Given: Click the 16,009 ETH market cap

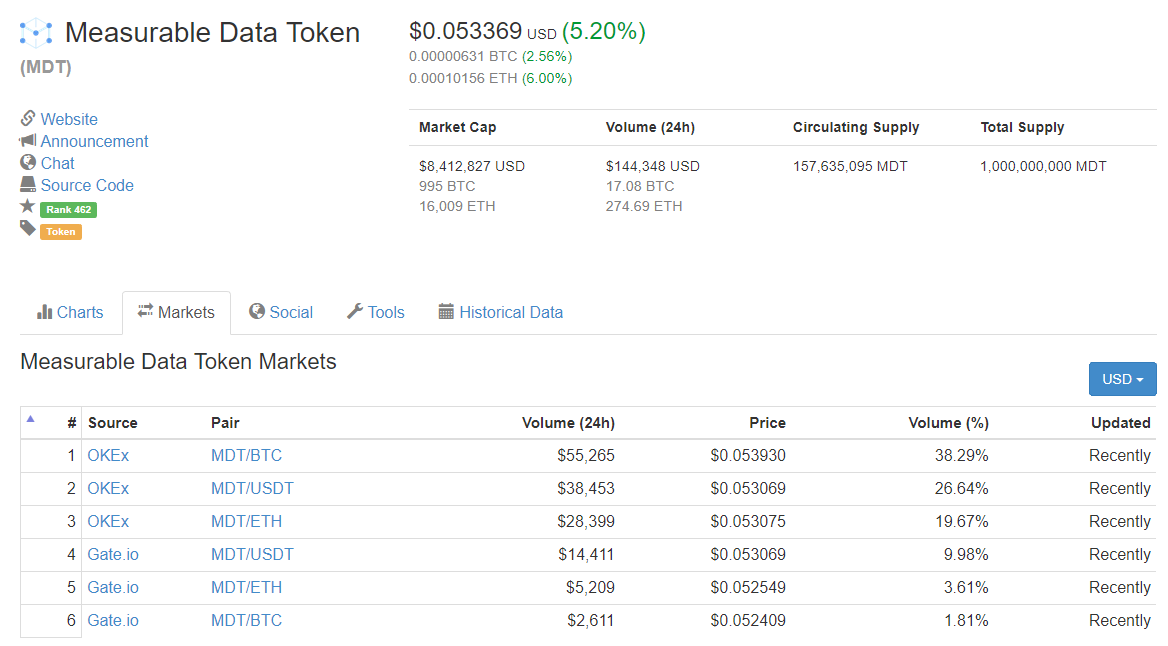Looking at the screenshot, I should coord(457,206).
